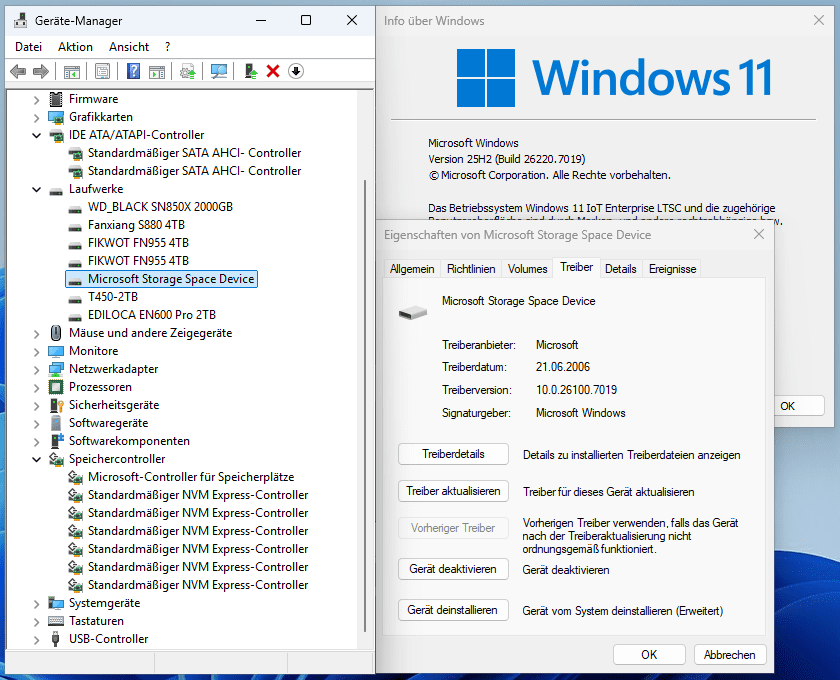This screenshot has width=840, height=680.
Task: Collapse the Laufwerke category
Action: point(36,189)
